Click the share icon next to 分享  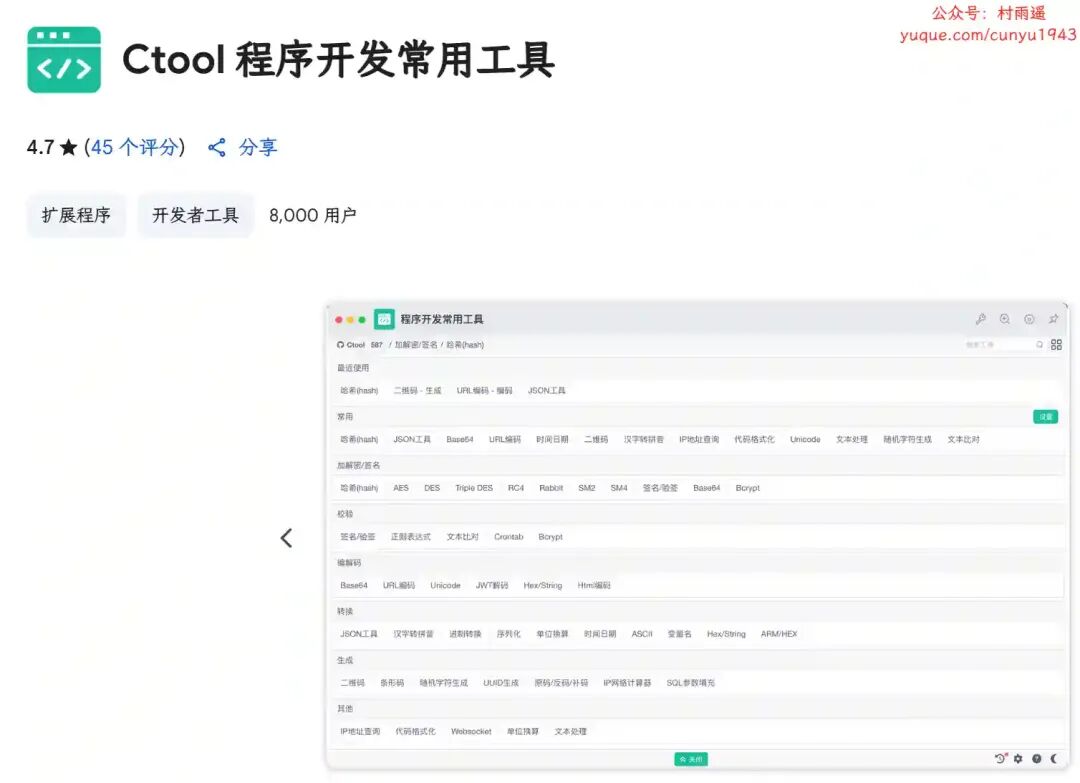tap(217, 147)
